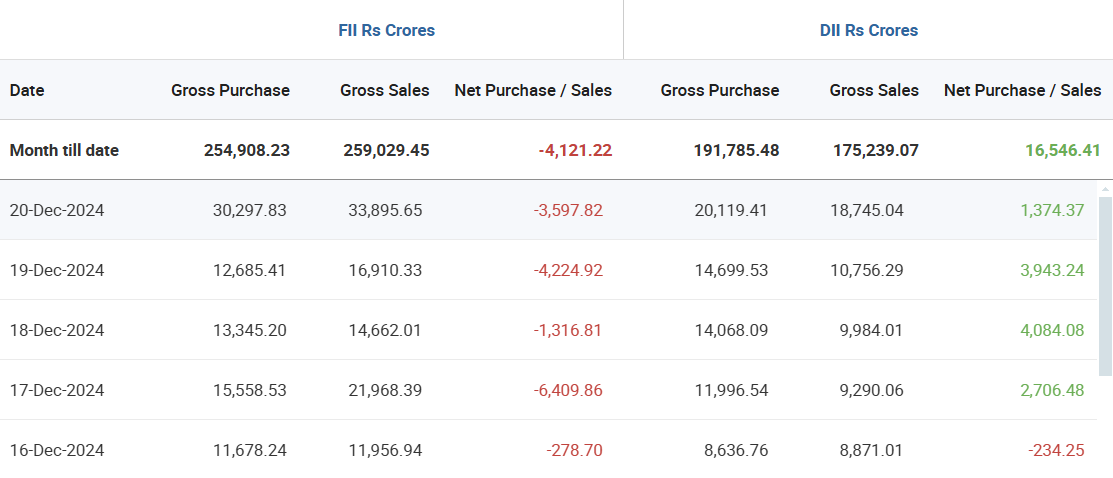The width and height of the screenshot is (1113, 478).
Task: Click the Date column header
Action: (27, 90)
